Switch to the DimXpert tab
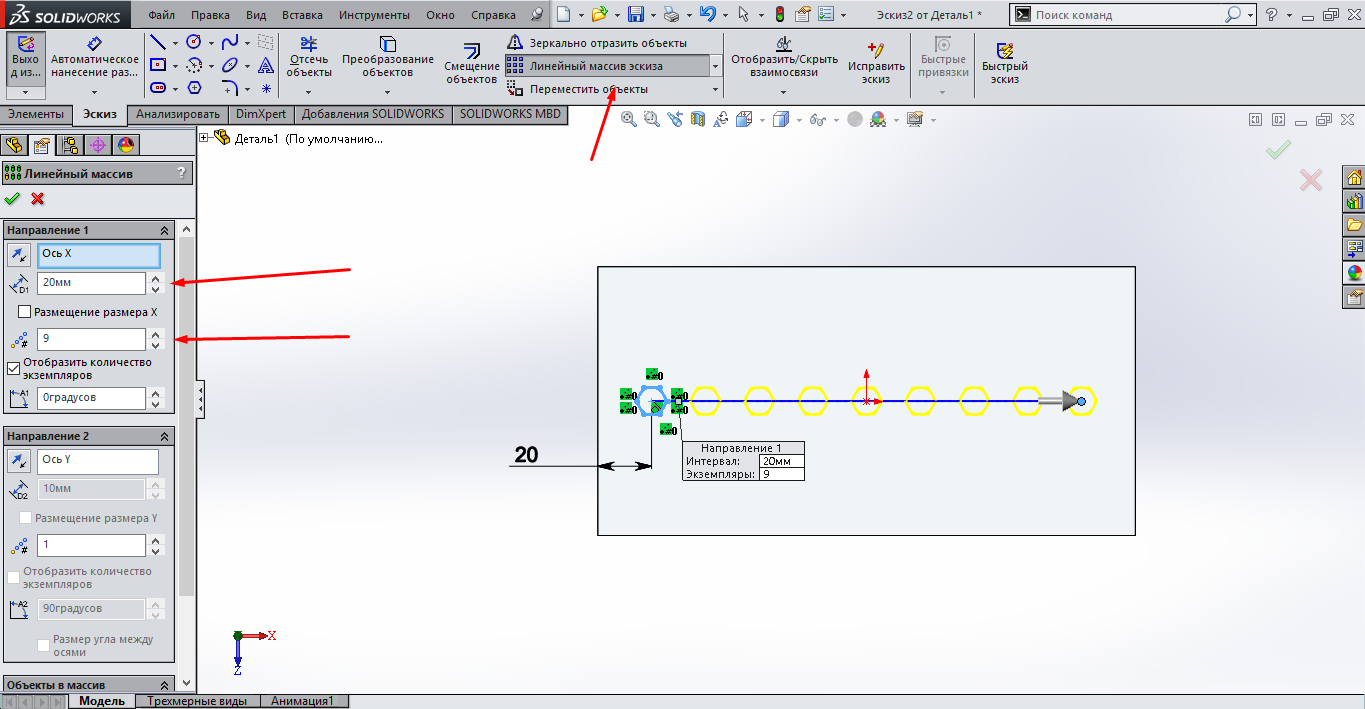Viewport: 1365px width, 709px height. tap(262, 115)
